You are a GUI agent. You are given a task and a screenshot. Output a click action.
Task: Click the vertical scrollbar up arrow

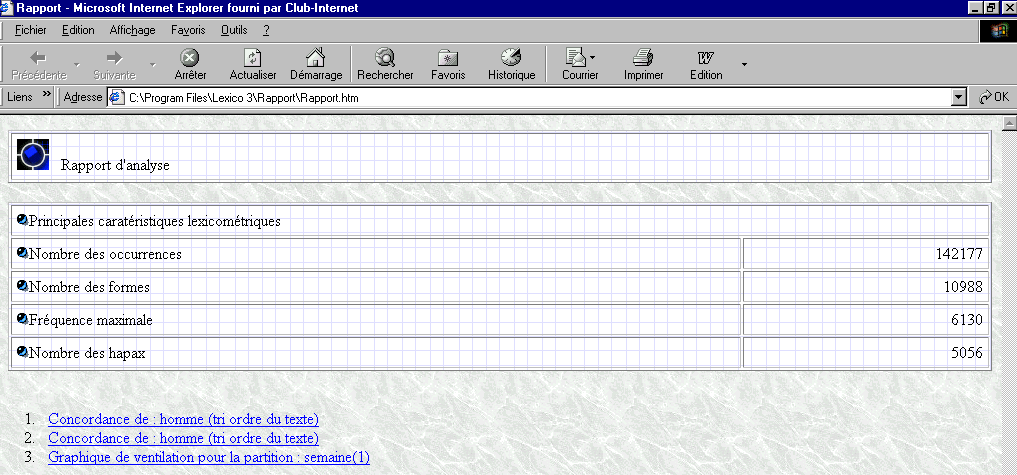[x=1008, y=124]
